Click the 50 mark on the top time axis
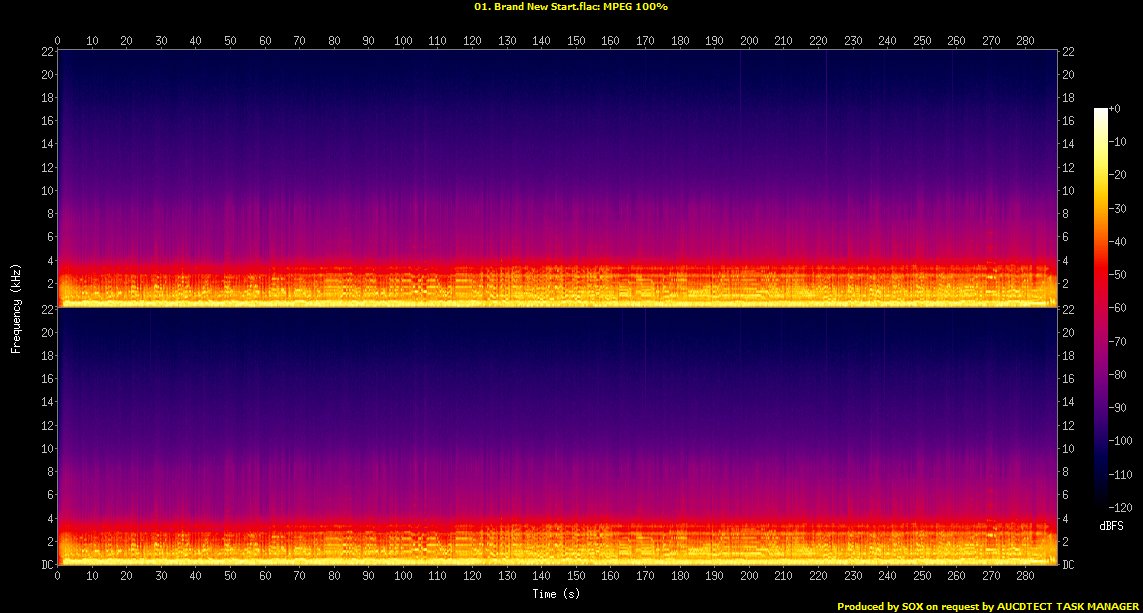This screenshot has width=1143, height=613. (x=230, y=40)
